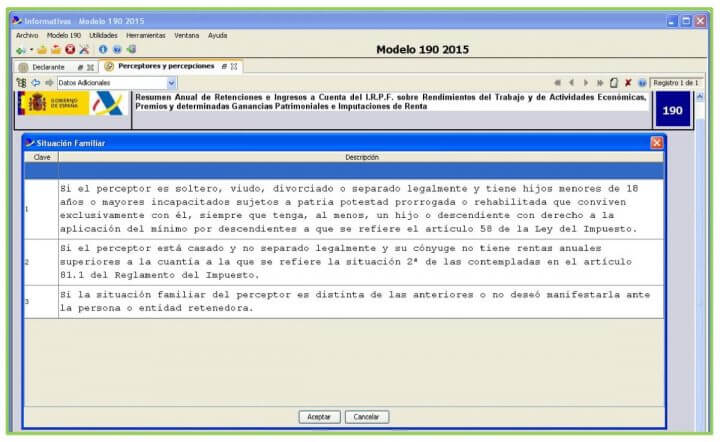Click the blue back arrow icon

pos(35,83)
